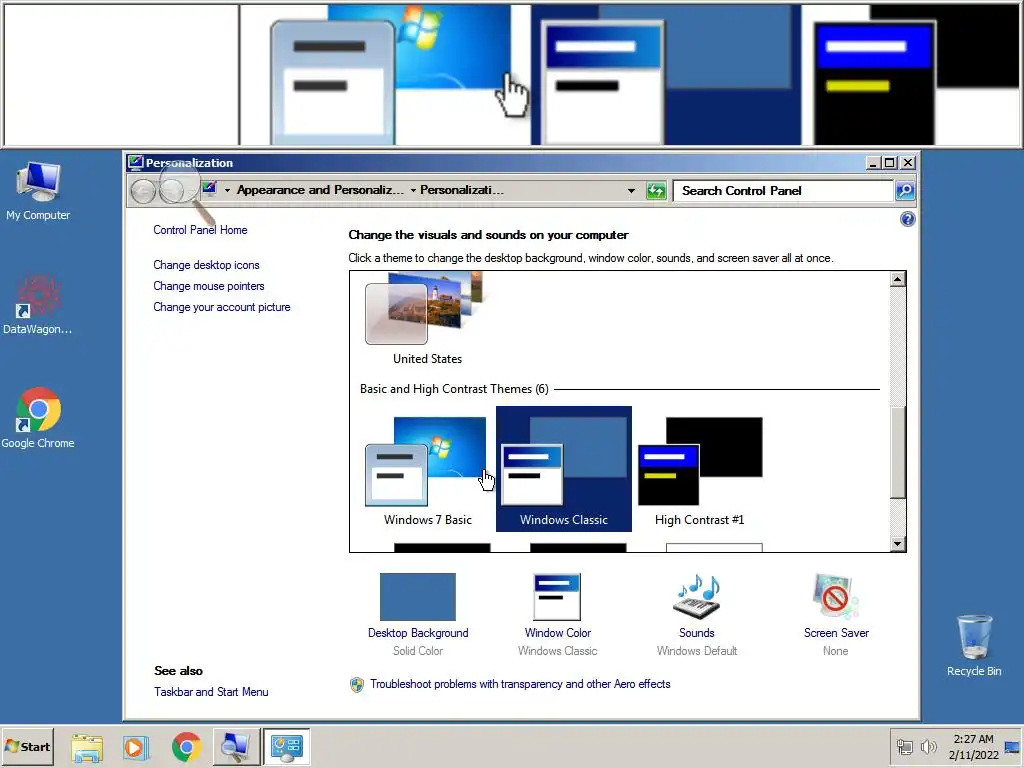This screenshot has height=768, width=1024.
Task: Click Troubleshoot problems with transparency link
Action: click(x=520, y=684)
